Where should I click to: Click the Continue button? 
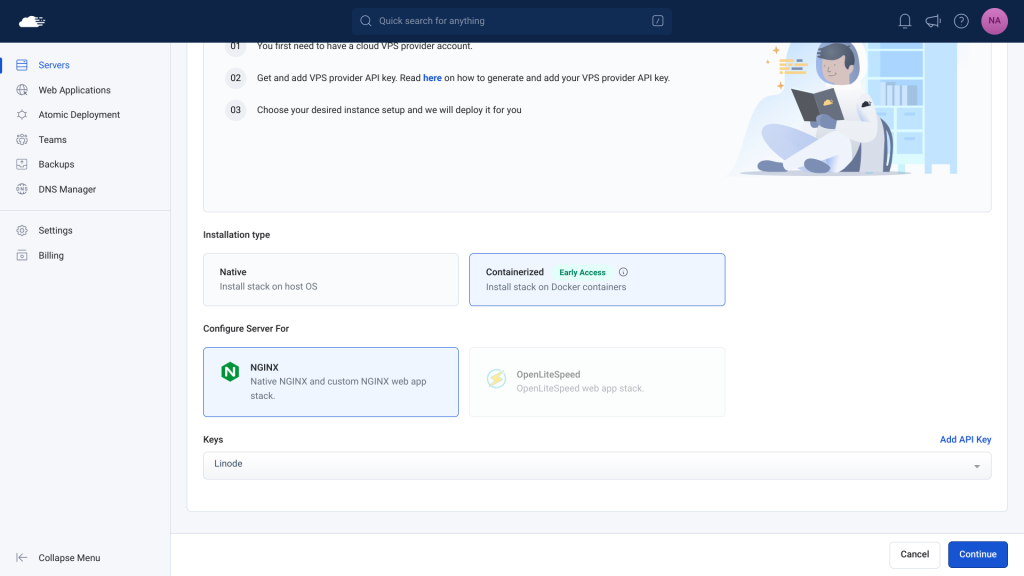pos(978,554)
